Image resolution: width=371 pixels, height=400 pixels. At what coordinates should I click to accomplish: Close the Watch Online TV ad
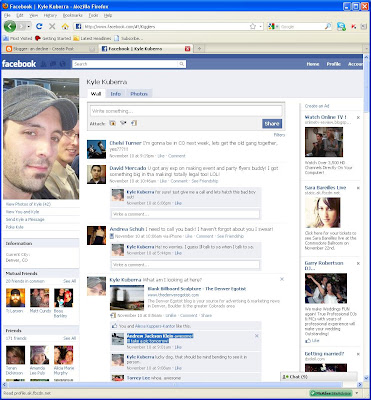[358, 118]
